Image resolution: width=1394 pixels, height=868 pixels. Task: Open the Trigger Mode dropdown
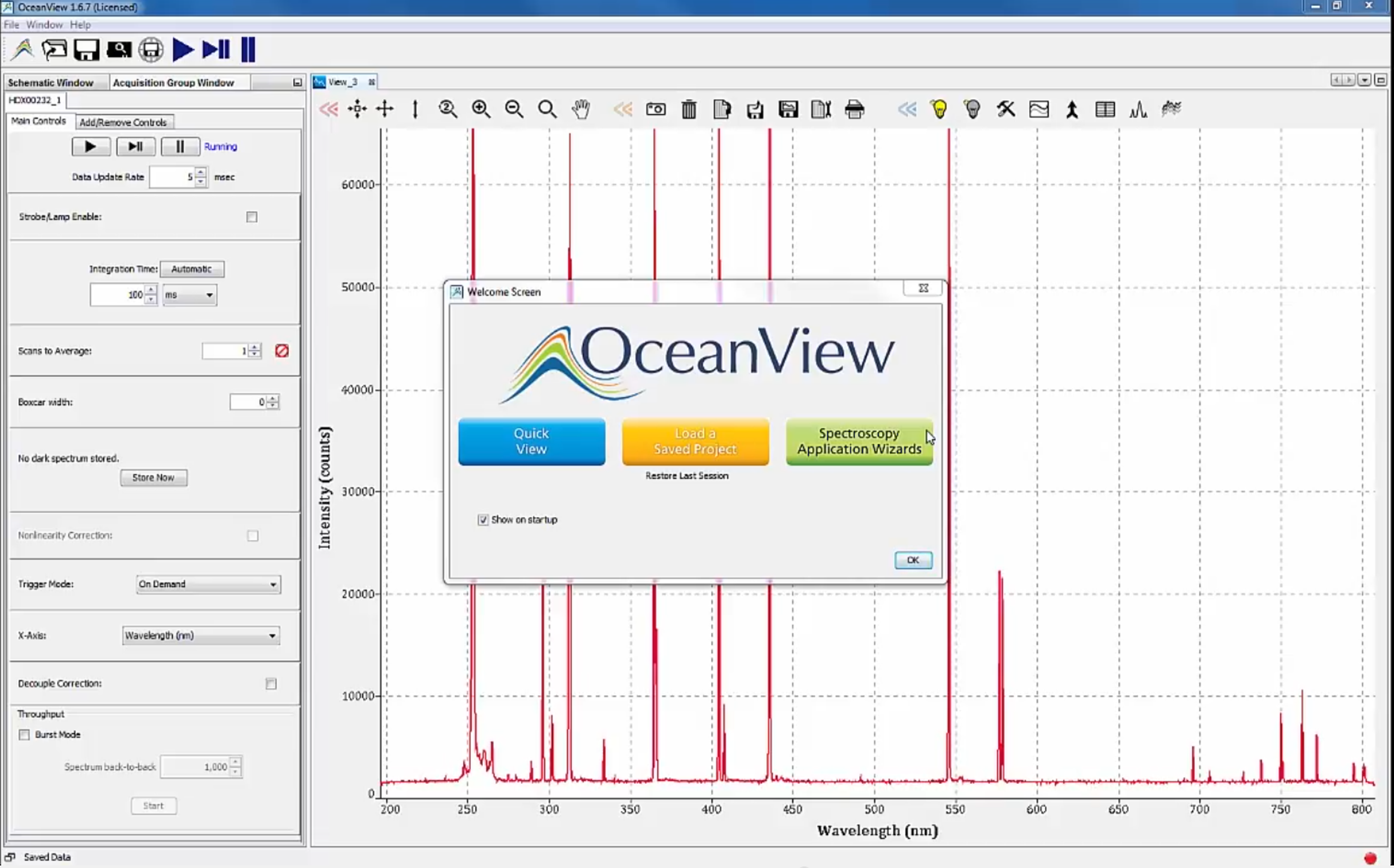pyautogui.click(x=208, y=584)
